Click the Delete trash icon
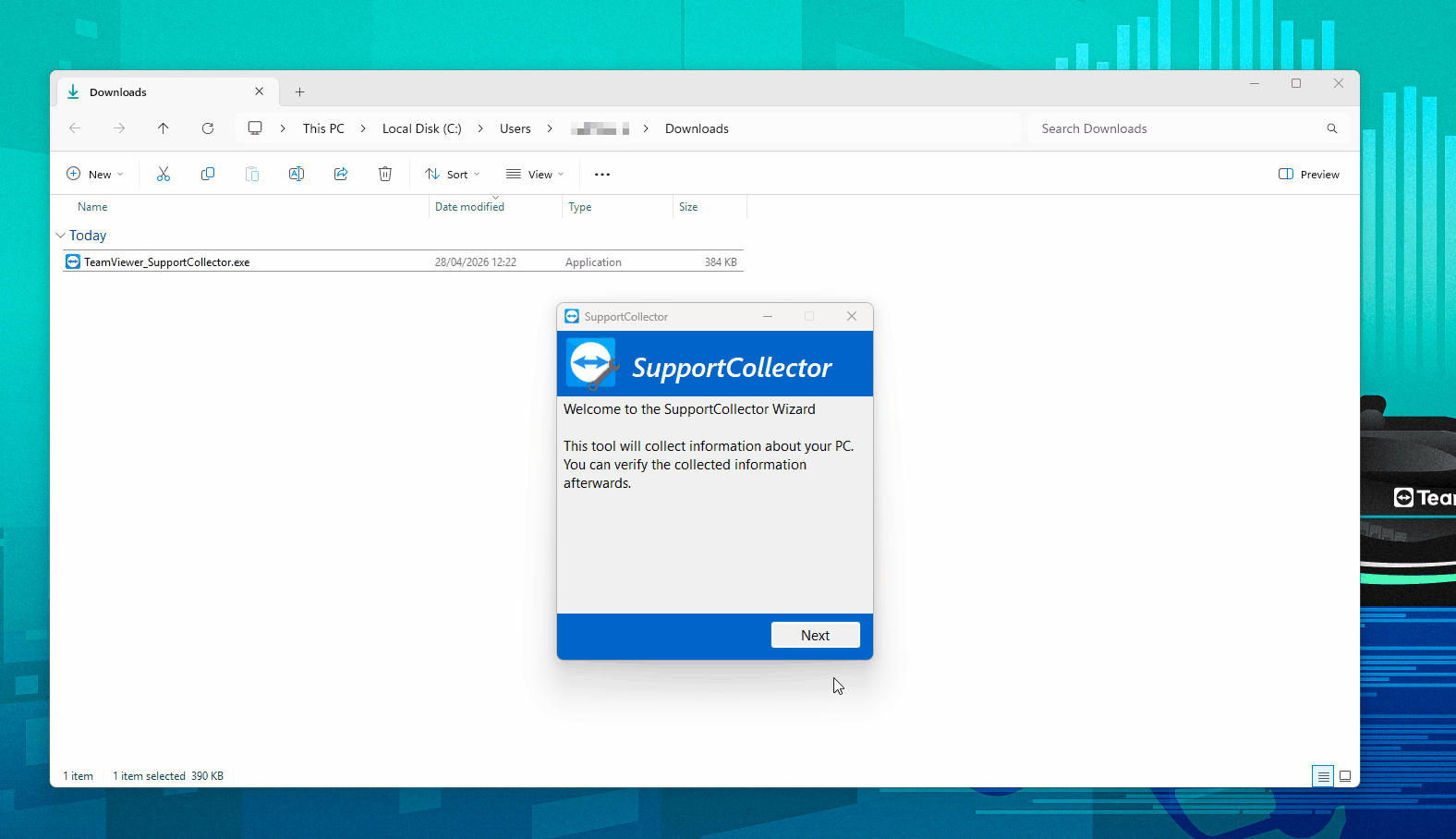 [385, 174]
